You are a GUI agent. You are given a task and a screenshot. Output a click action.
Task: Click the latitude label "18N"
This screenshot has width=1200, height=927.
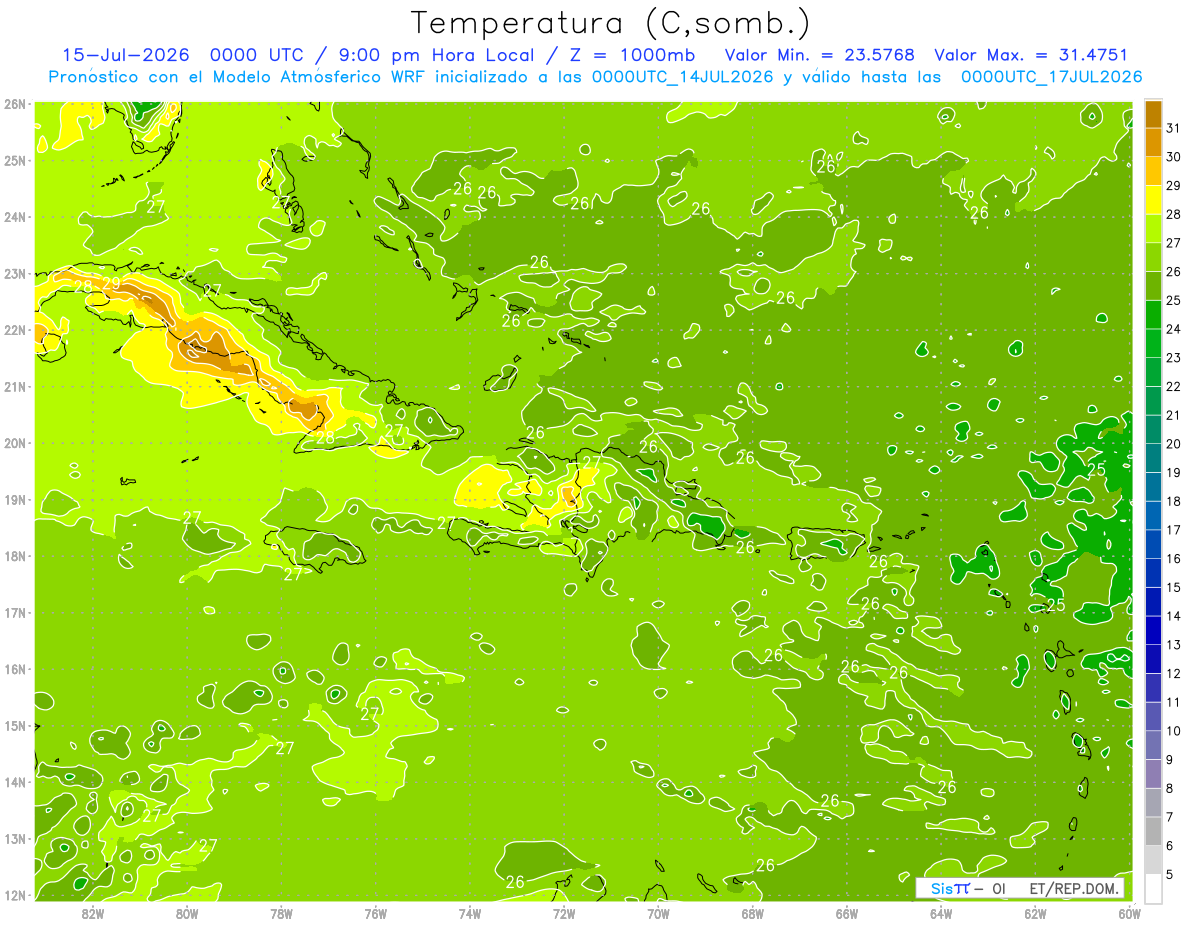[14, 556]
